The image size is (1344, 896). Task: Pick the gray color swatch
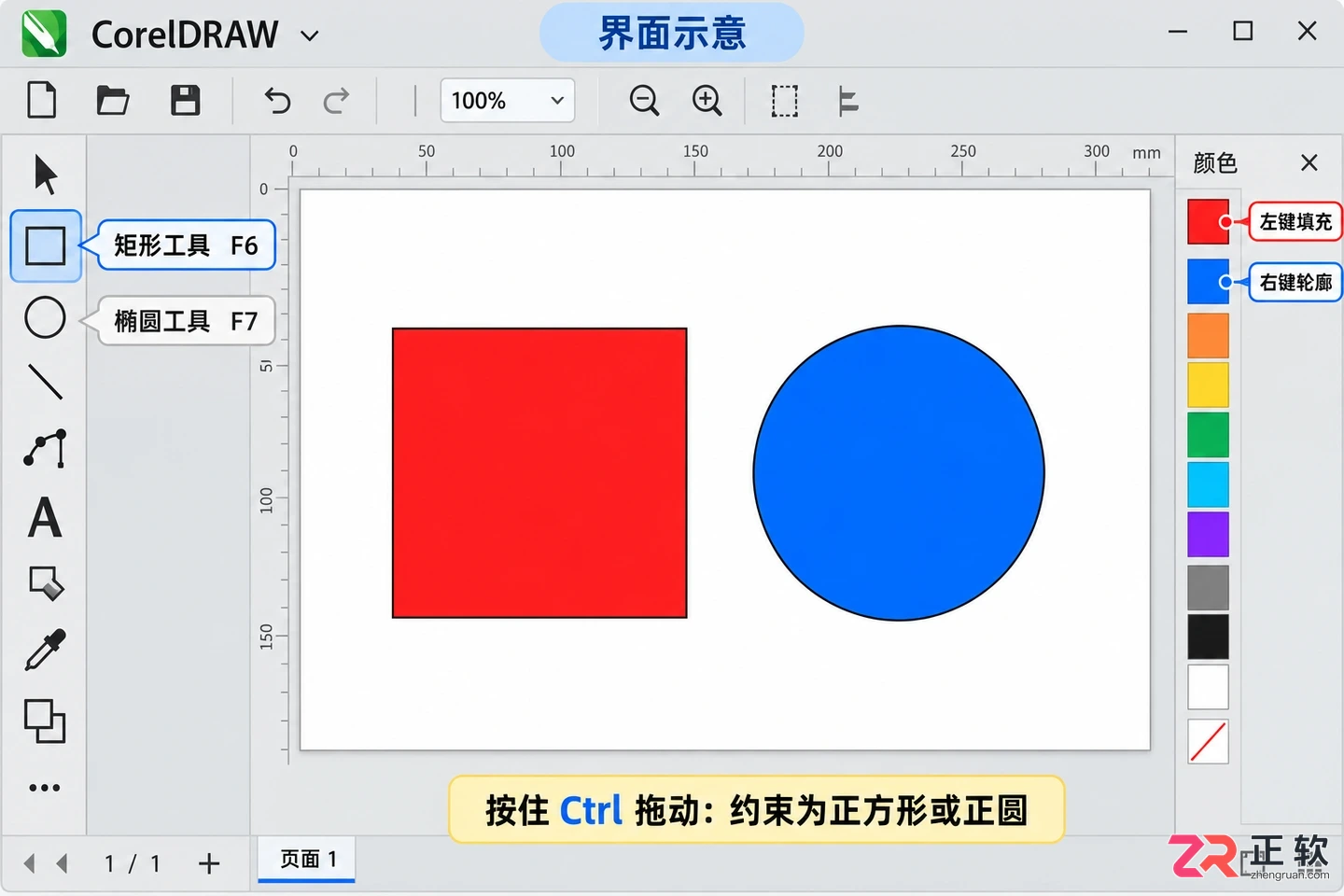click(1208, 587)
